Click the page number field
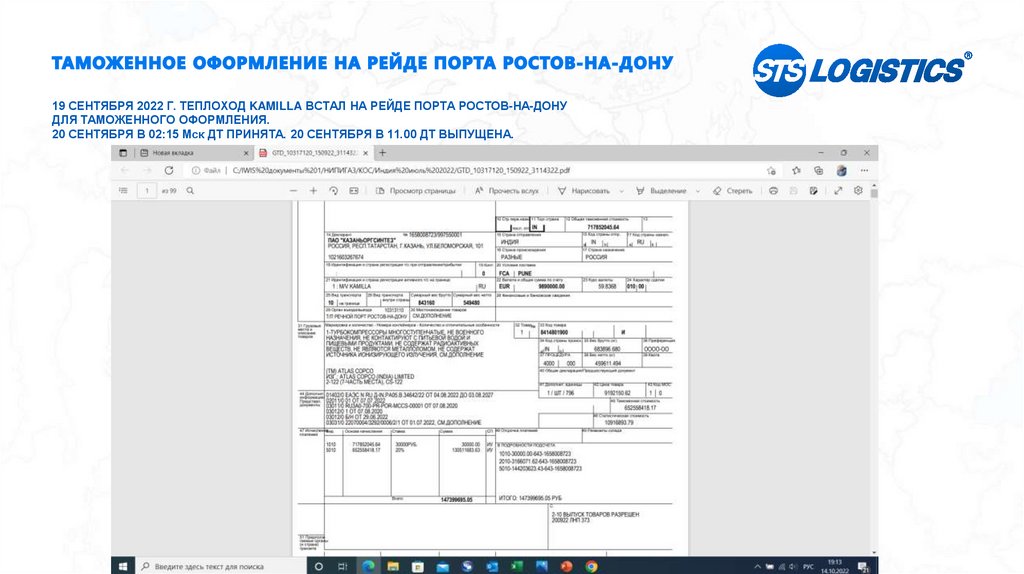This screenshot has width=1024, height=574. 148,190
